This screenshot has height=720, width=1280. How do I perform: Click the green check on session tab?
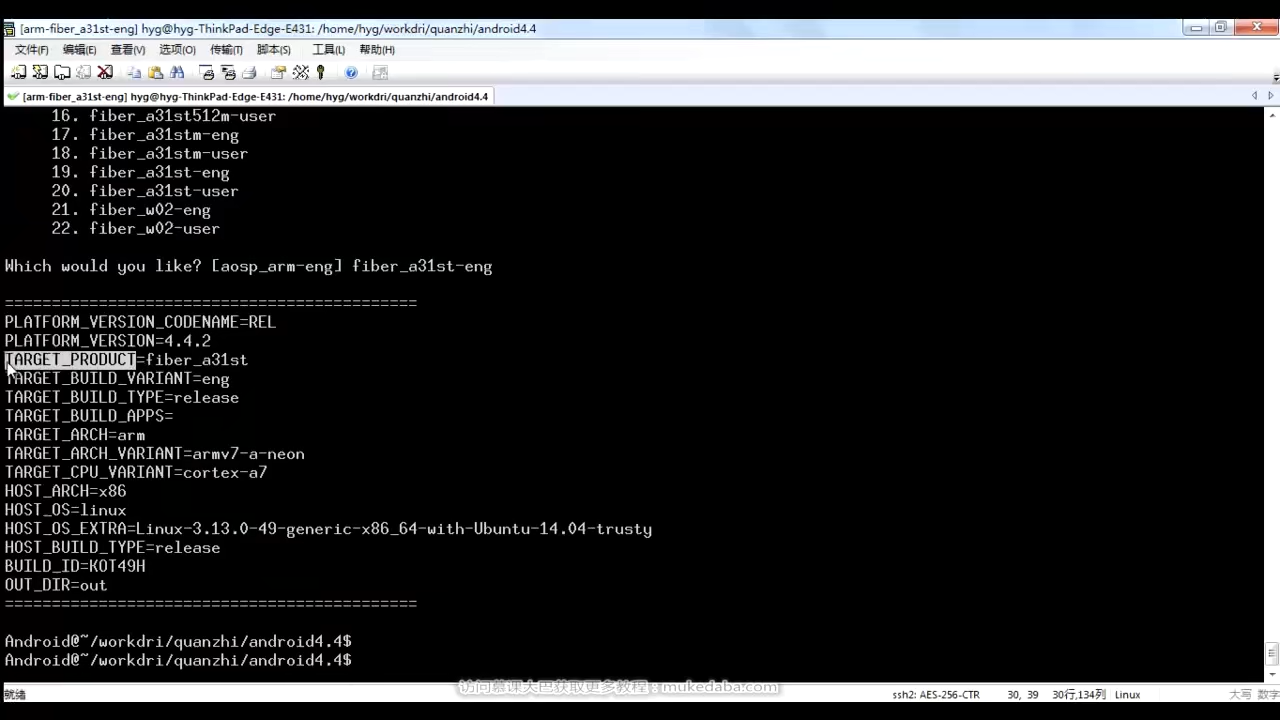[12, 97]
